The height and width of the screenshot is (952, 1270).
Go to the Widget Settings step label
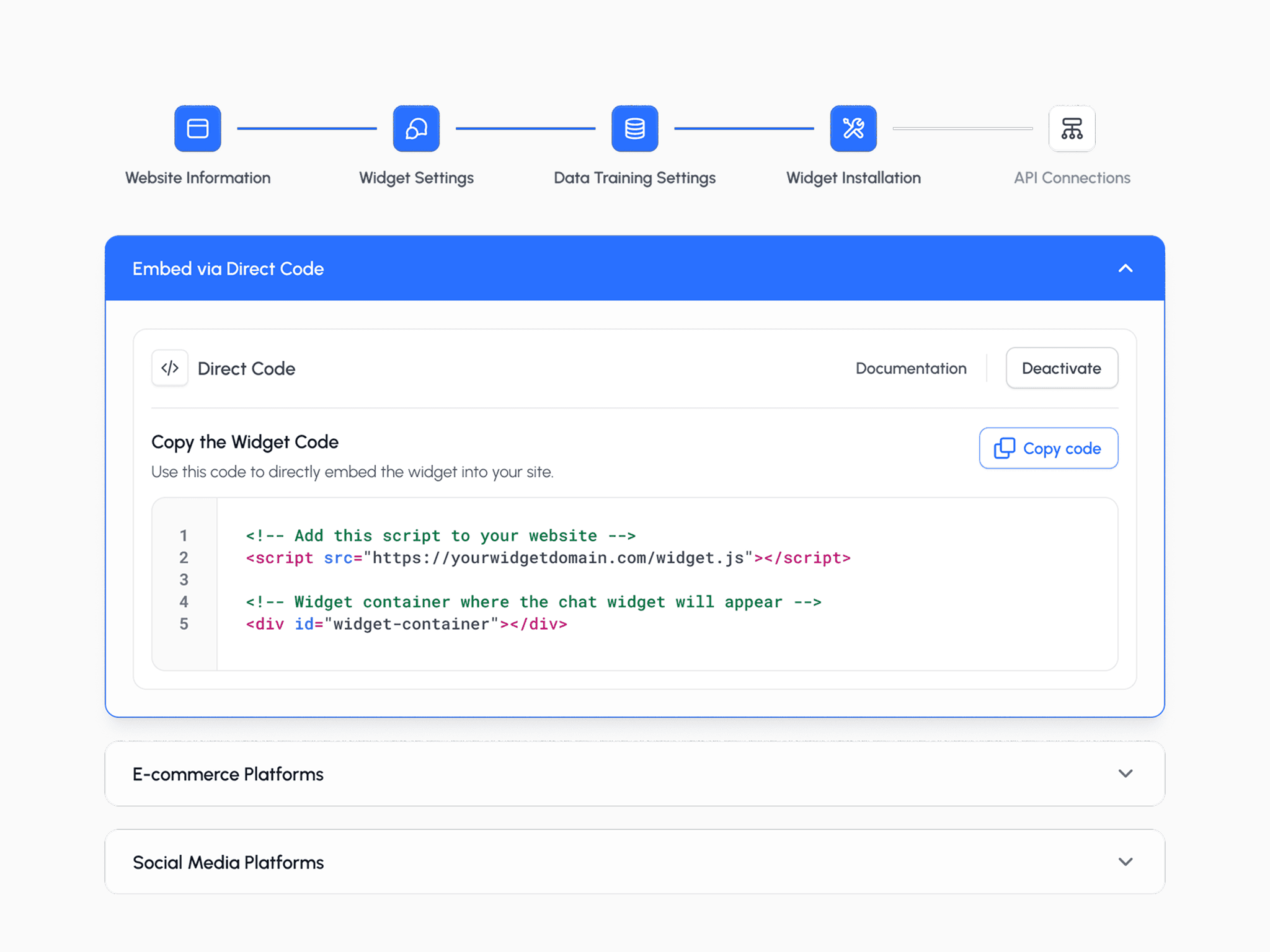[x=416, y=178]
